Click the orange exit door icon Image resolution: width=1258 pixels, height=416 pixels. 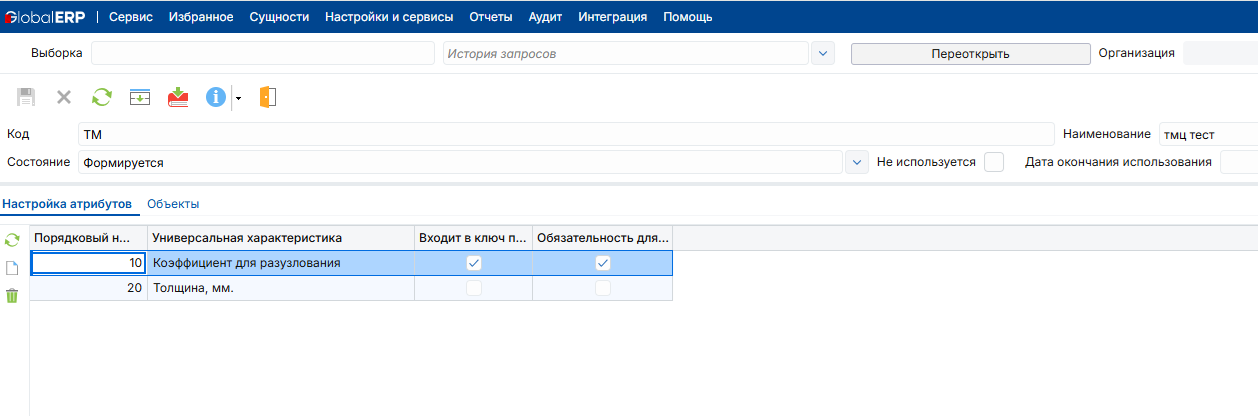(267, 97)
